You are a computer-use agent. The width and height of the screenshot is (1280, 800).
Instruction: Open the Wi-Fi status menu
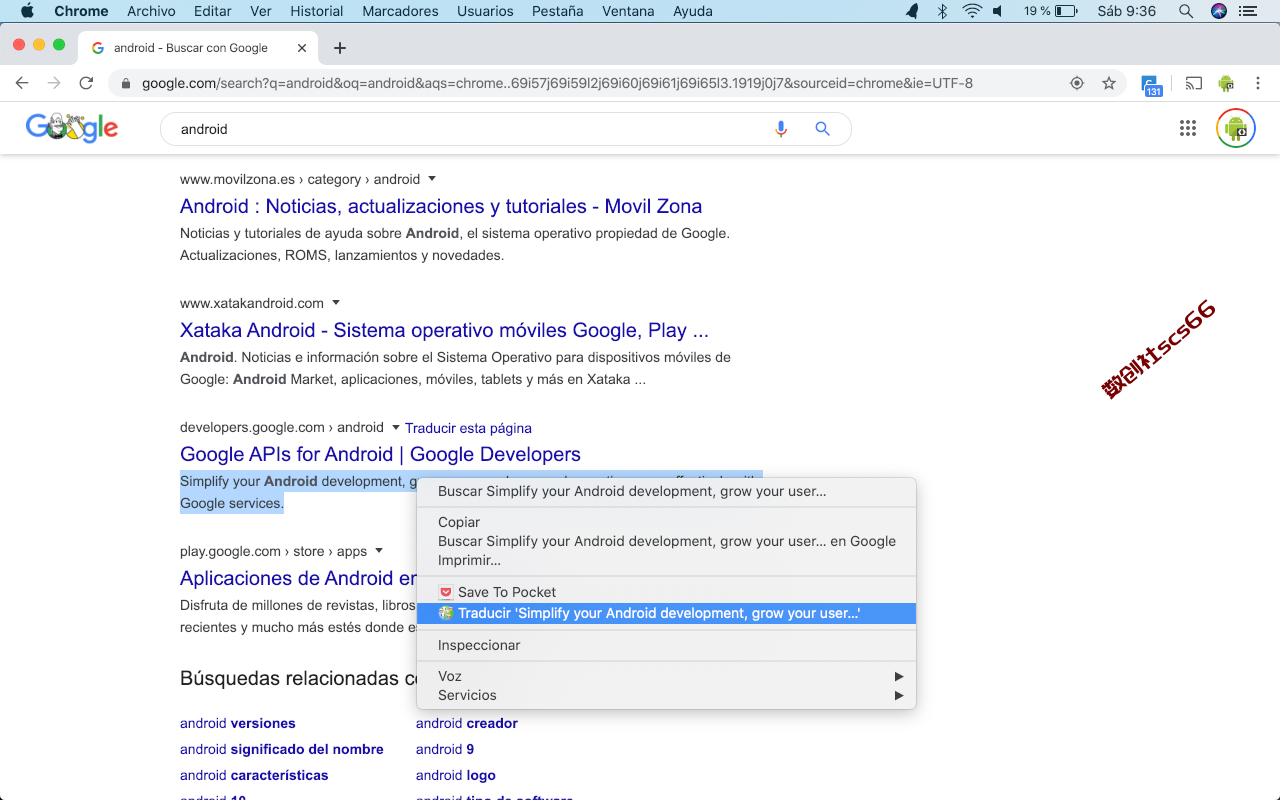972,11
